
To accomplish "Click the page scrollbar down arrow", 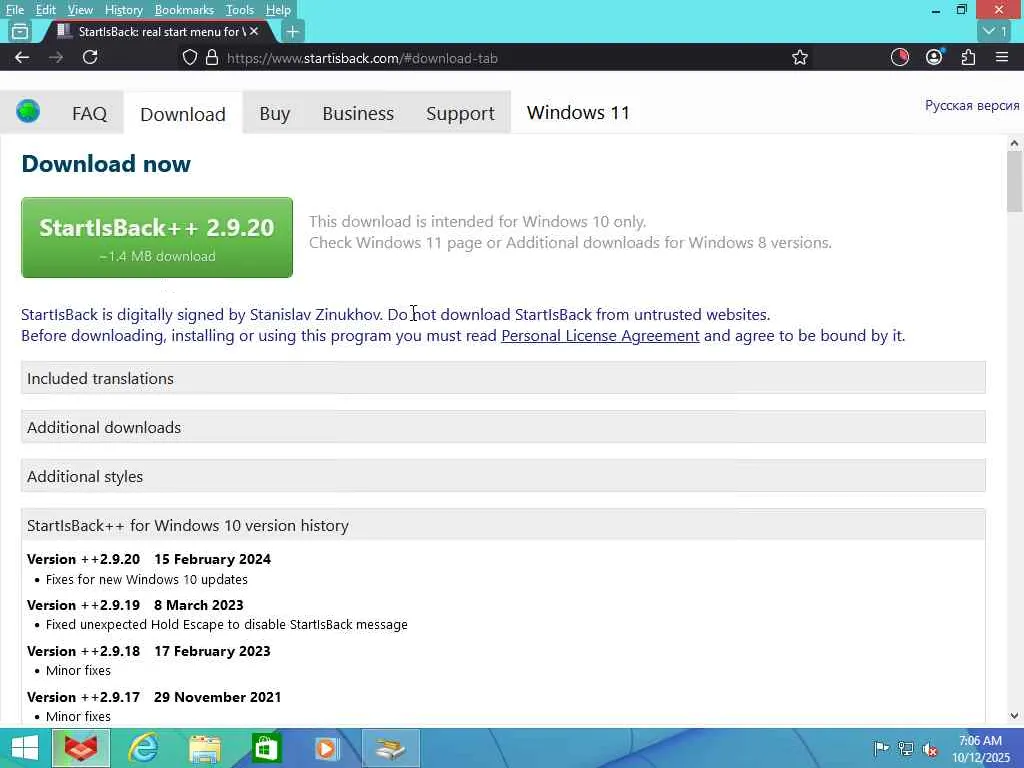I will (1014, 716).
